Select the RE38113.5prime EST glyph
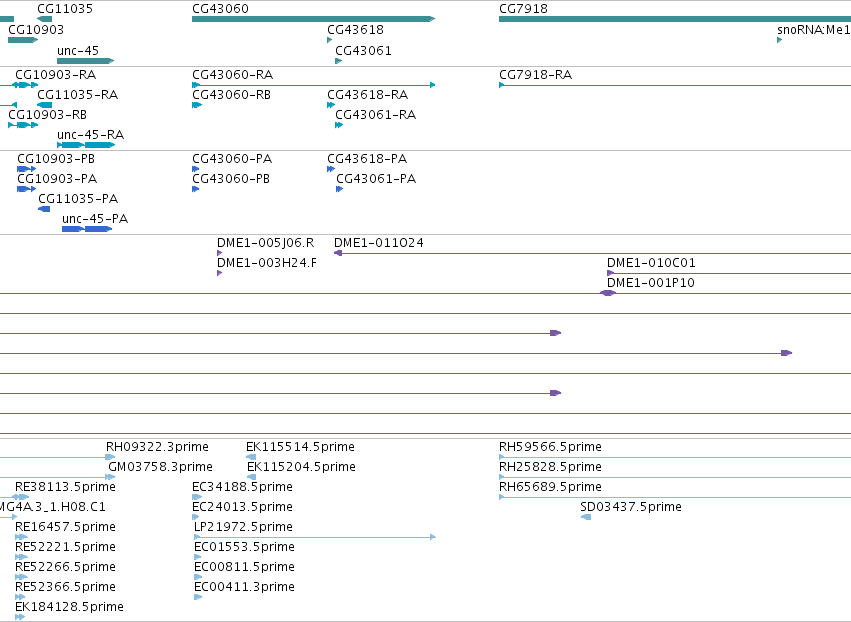Image resolution: width=851 pixels, height=622 pixels. (x=21, y=497)
